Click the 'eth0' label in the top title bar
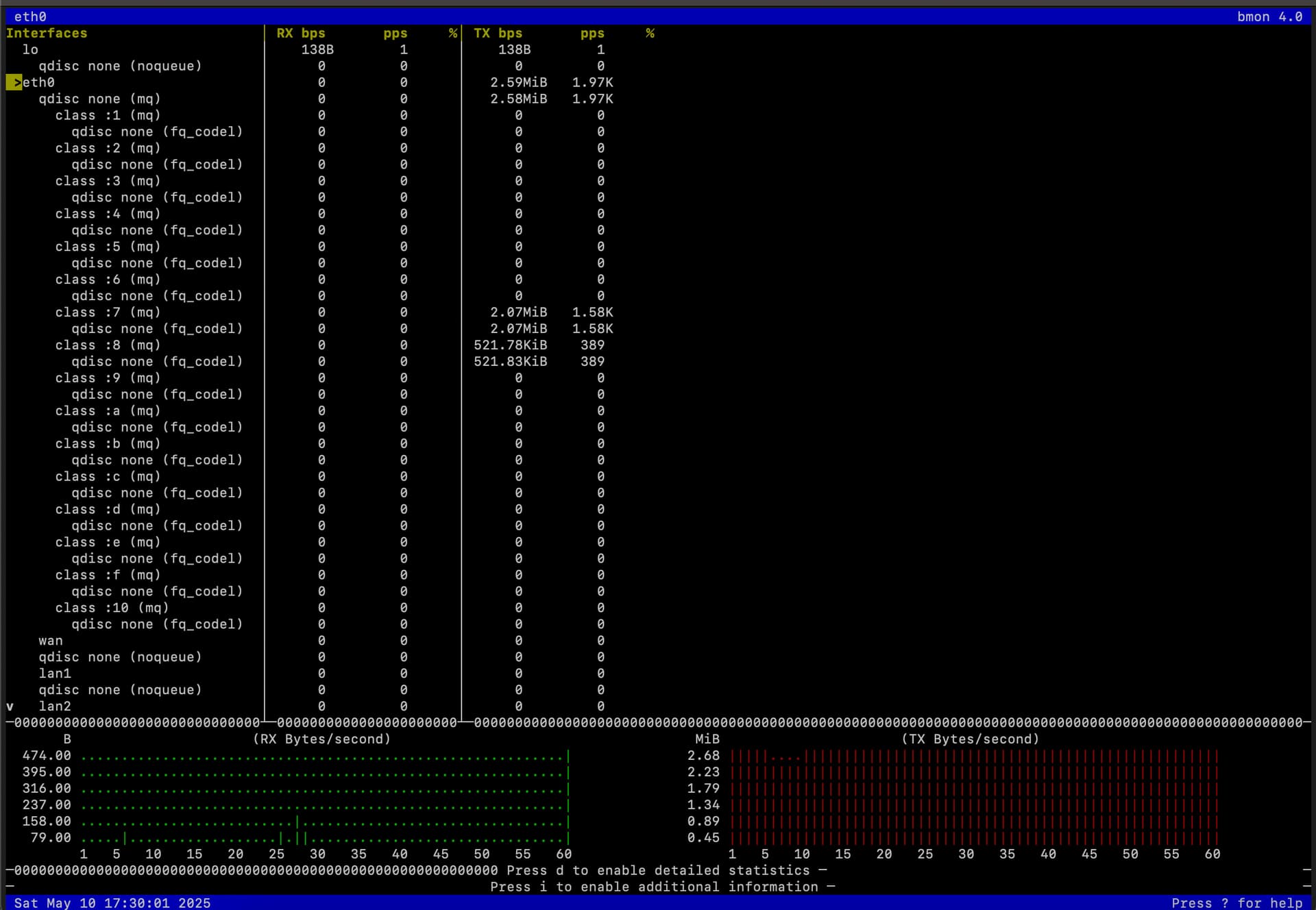Image resolution: width=1316 pixels, height=910 pixels. click(x=30, y=16)
